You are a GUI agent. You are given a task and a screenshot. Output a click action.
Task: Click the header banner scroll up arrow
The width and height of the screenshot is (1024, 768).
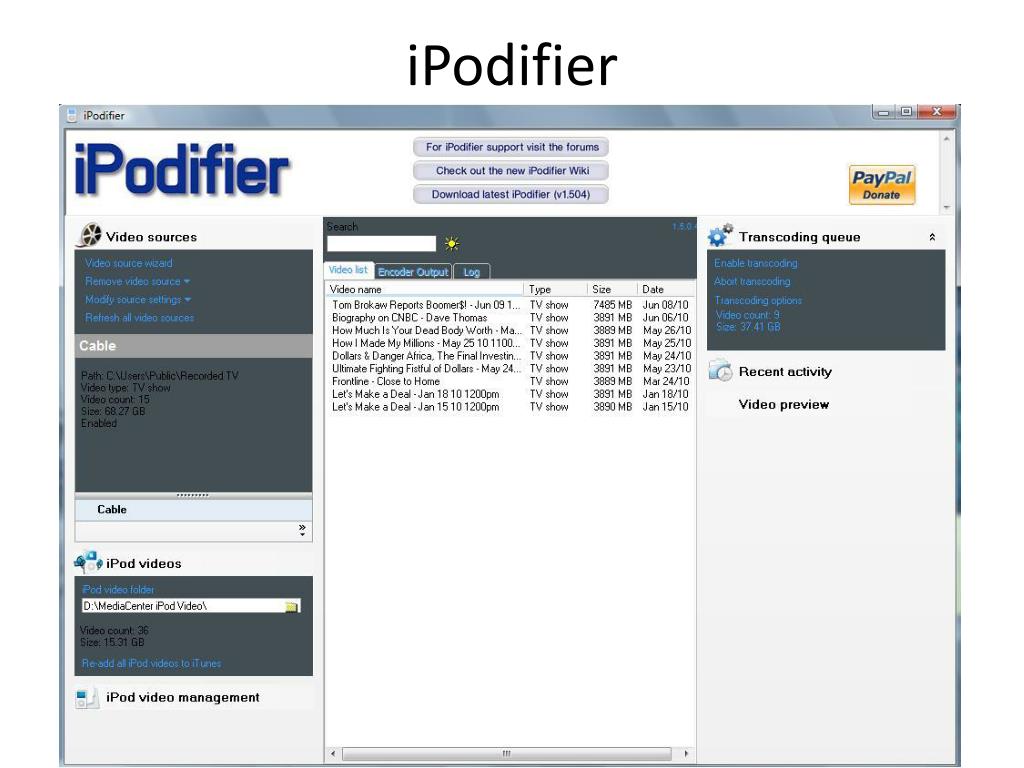(x=946, y=139)
